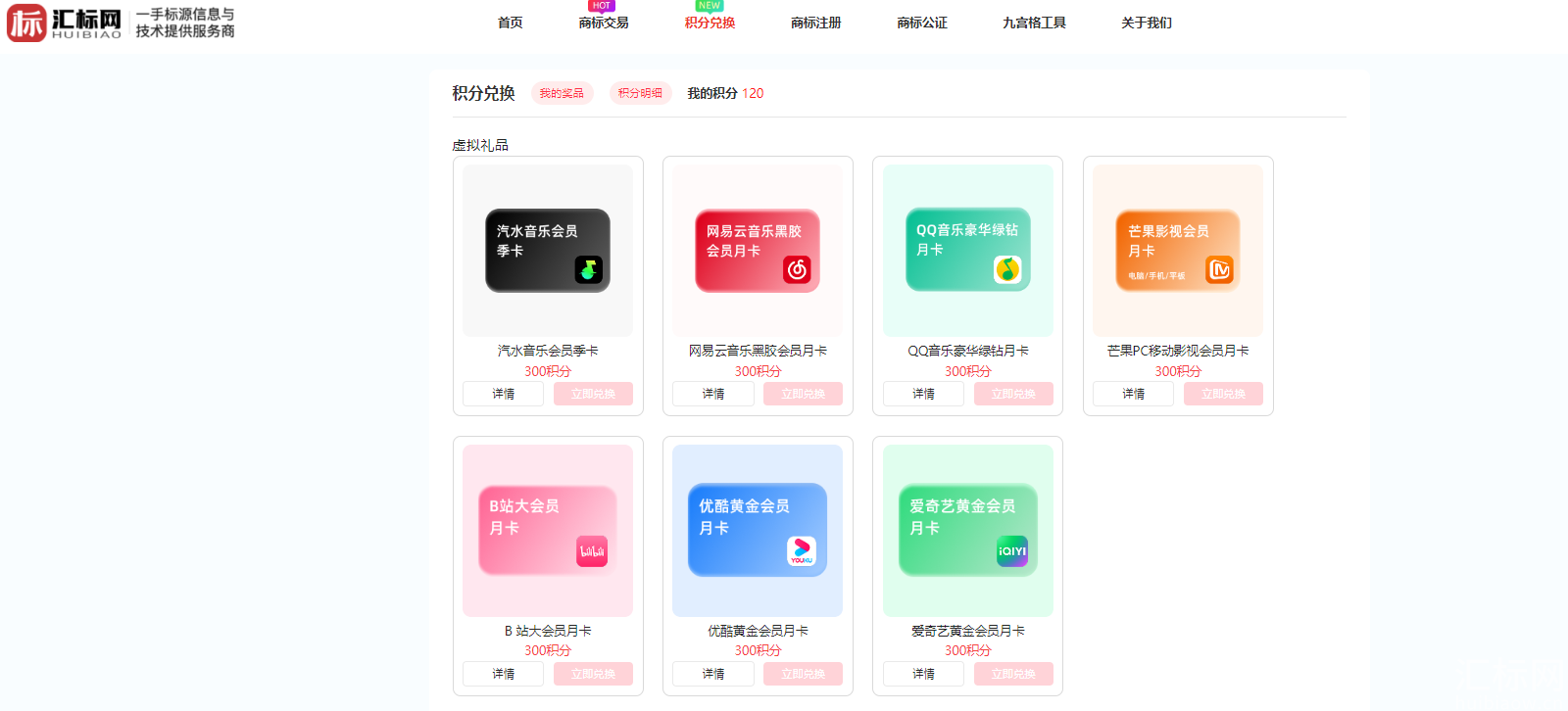Open the 商标交易 menu item

pyautogui.click(x=604, y=23)
